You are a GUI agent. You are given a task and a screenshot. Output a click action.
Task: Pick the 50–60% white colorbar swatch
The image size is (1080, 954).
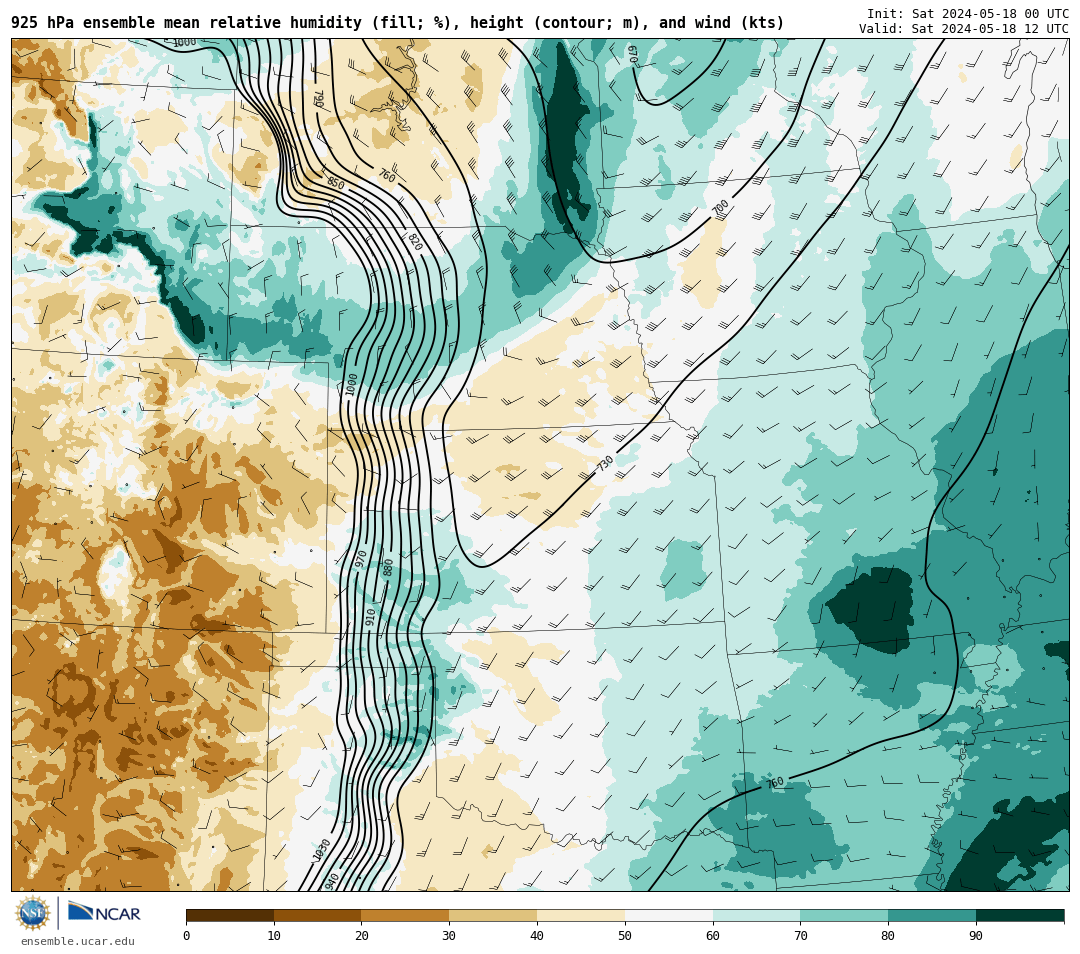tap(669, 915)
